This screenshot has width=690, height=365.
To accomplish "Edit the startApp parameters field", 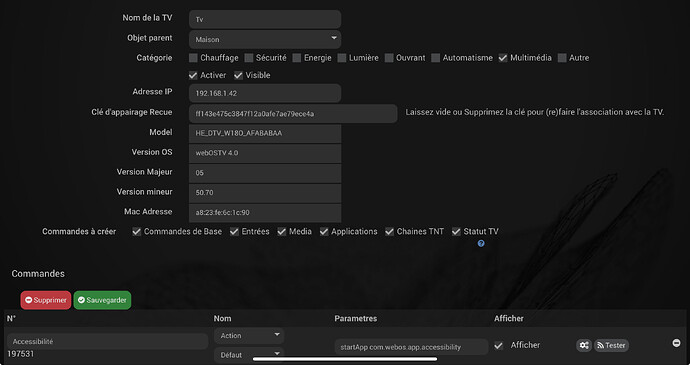I will click(x=411, y=347).
